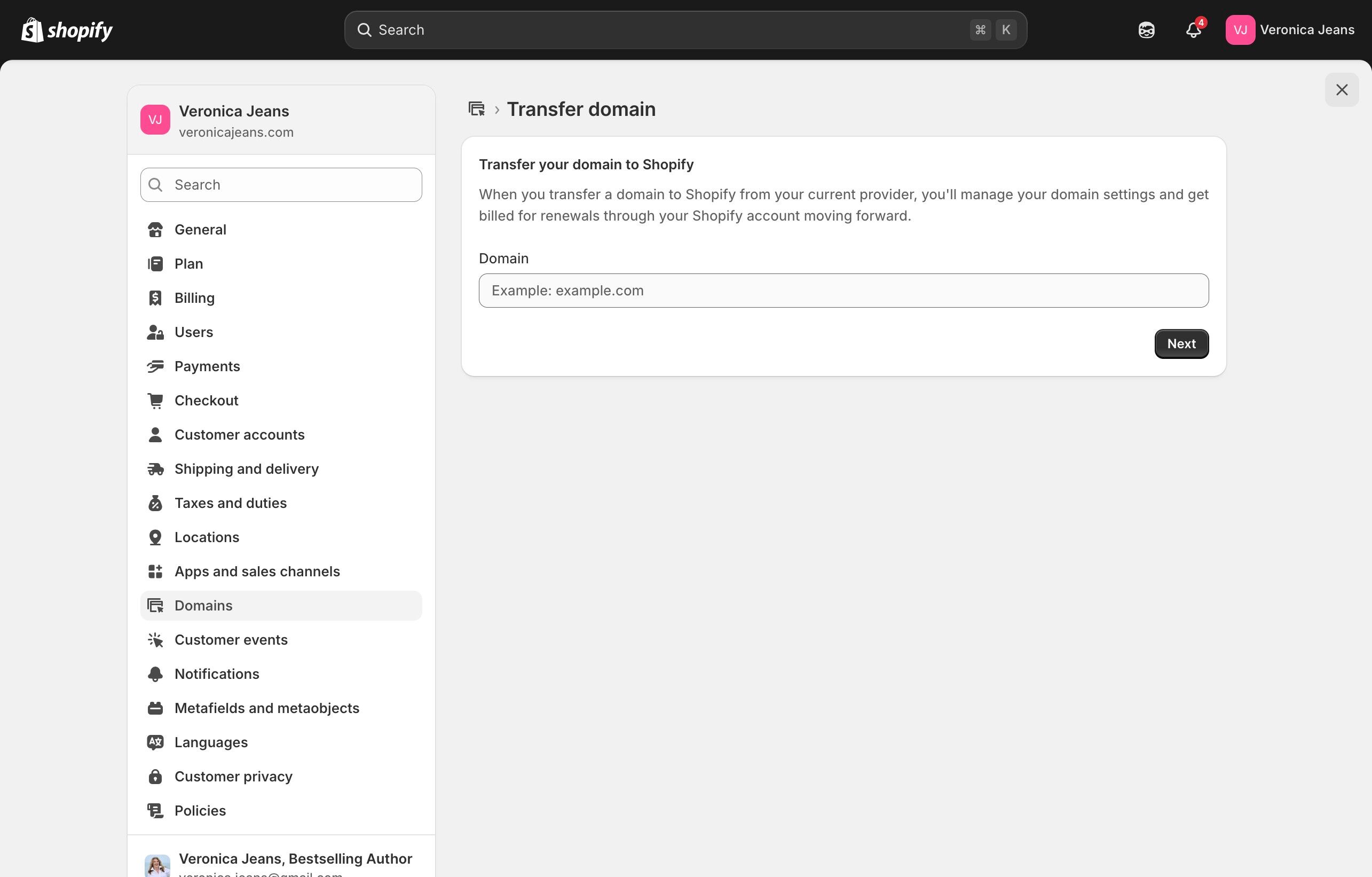Go to the Payments settings
The height and width of the screenshot is (877, 1372).
[207, 366]
